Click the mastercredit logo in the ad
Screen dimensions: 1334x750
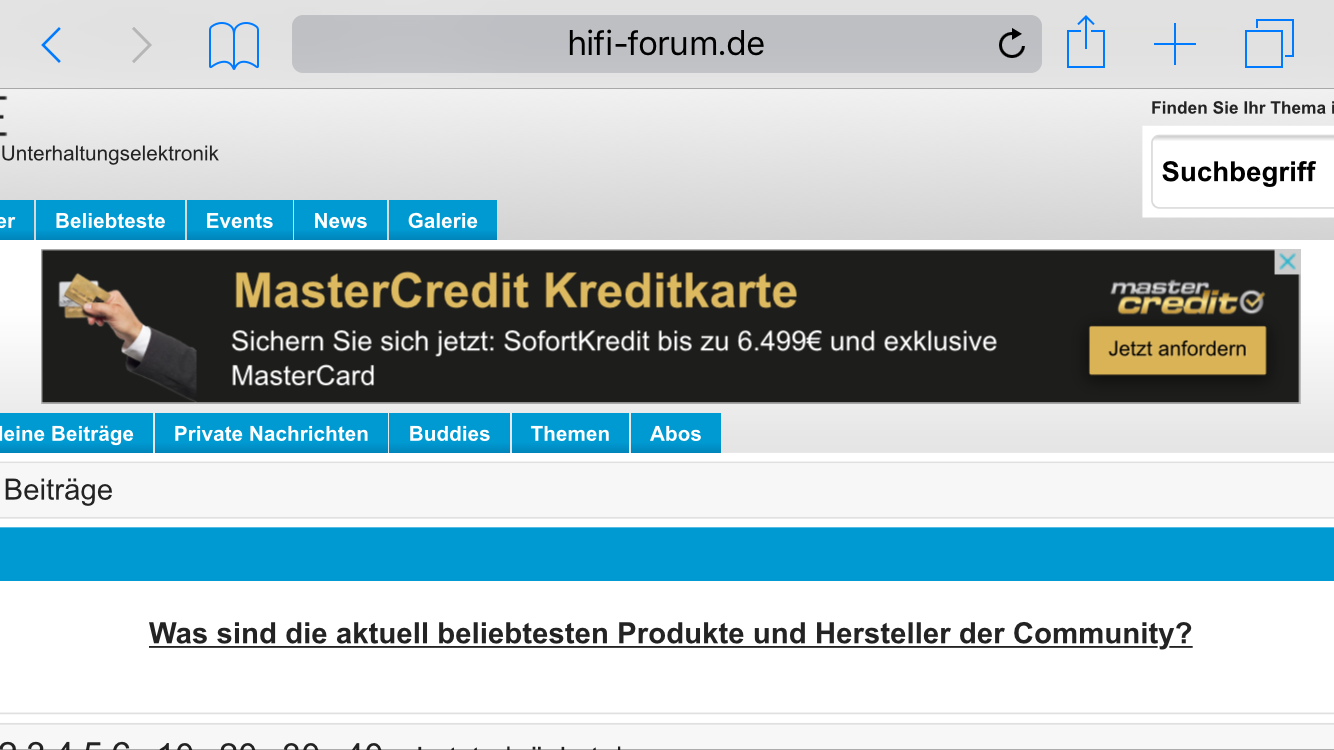1187,297
